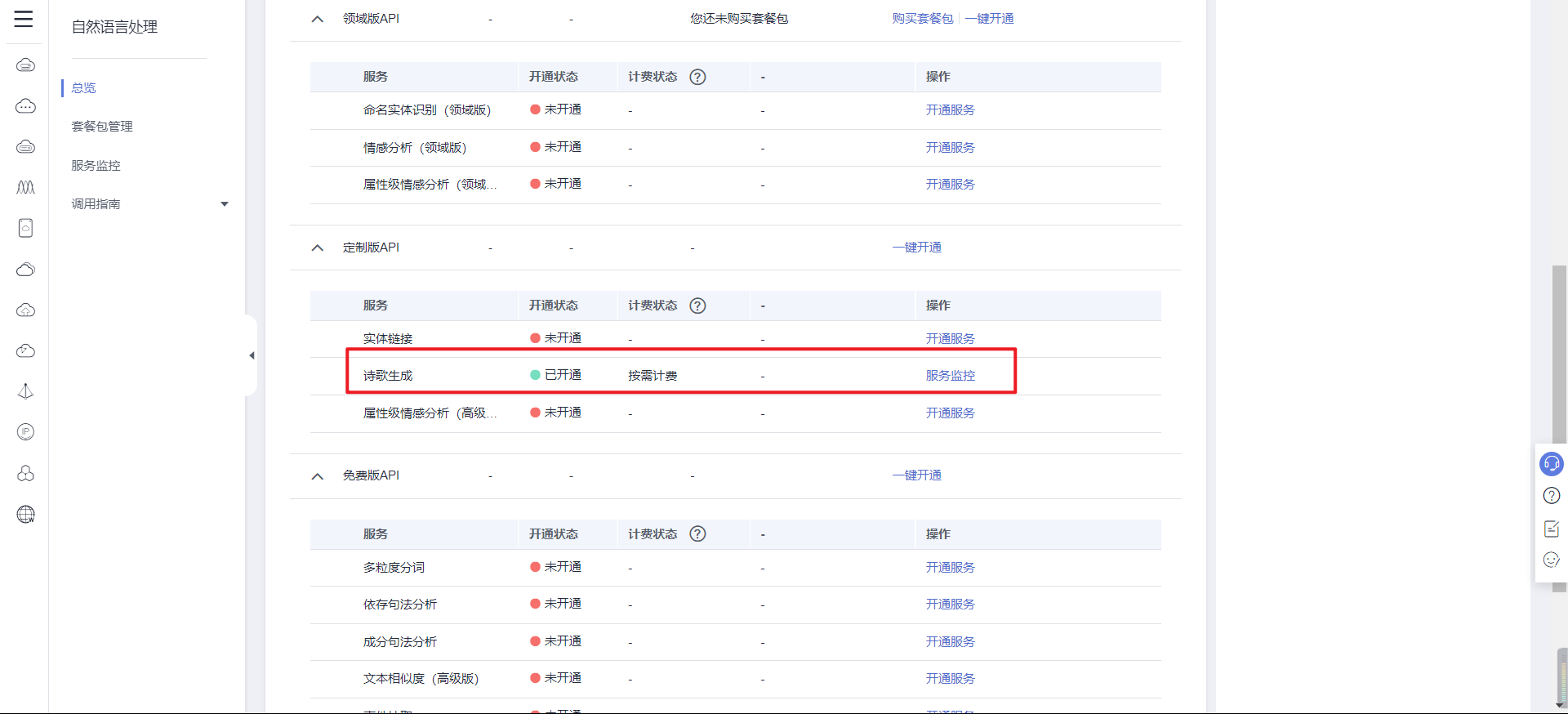
Task: Click 开通服务 for 依存句法分析
Action: pyautogui.click(x=951, y=604)
